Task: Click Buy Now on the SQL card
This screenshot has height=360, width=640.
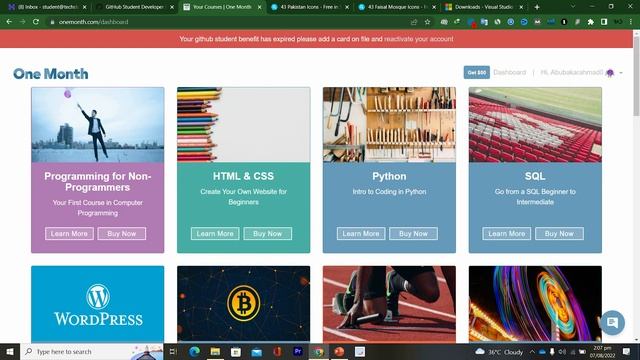Action: tap(559, 233)
